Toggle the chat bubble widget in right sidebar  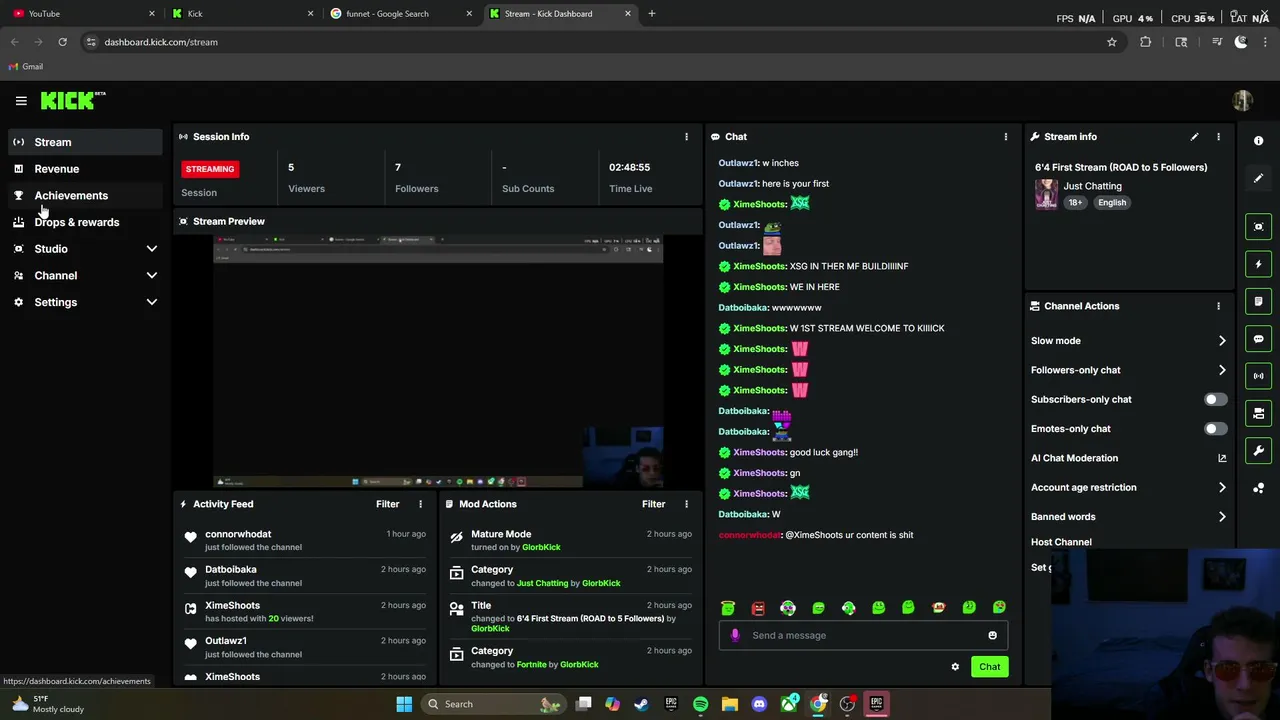tap(1258, 339)
